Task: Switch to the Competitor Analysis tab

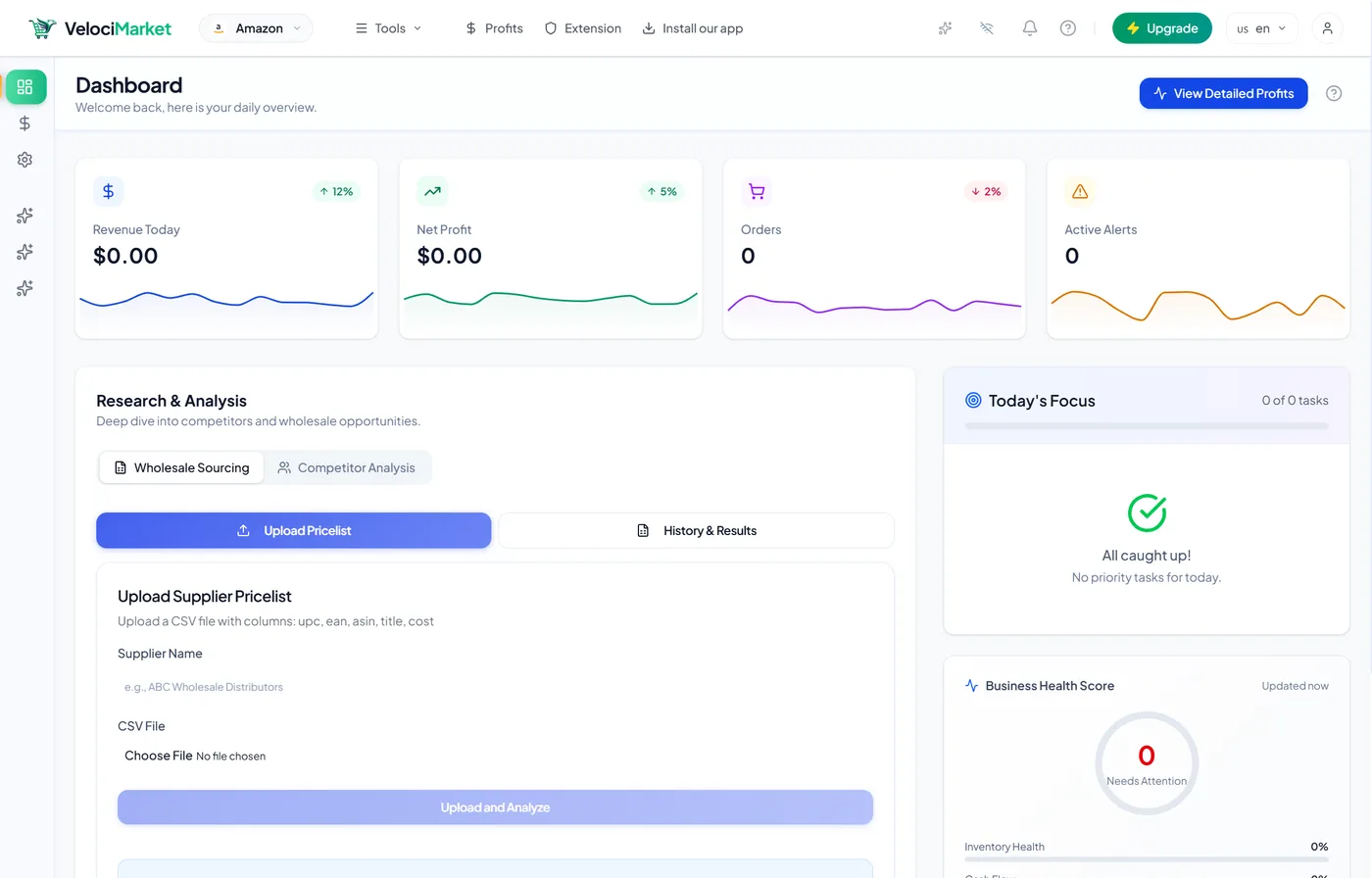Action: point(346,467)
